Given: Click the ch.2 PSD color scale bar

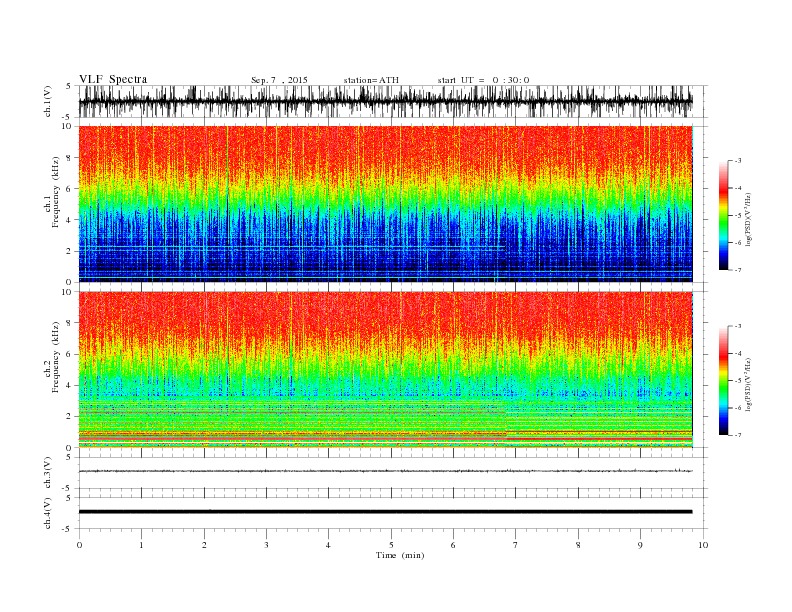Looking at the screenshot, I should [723, 380].
